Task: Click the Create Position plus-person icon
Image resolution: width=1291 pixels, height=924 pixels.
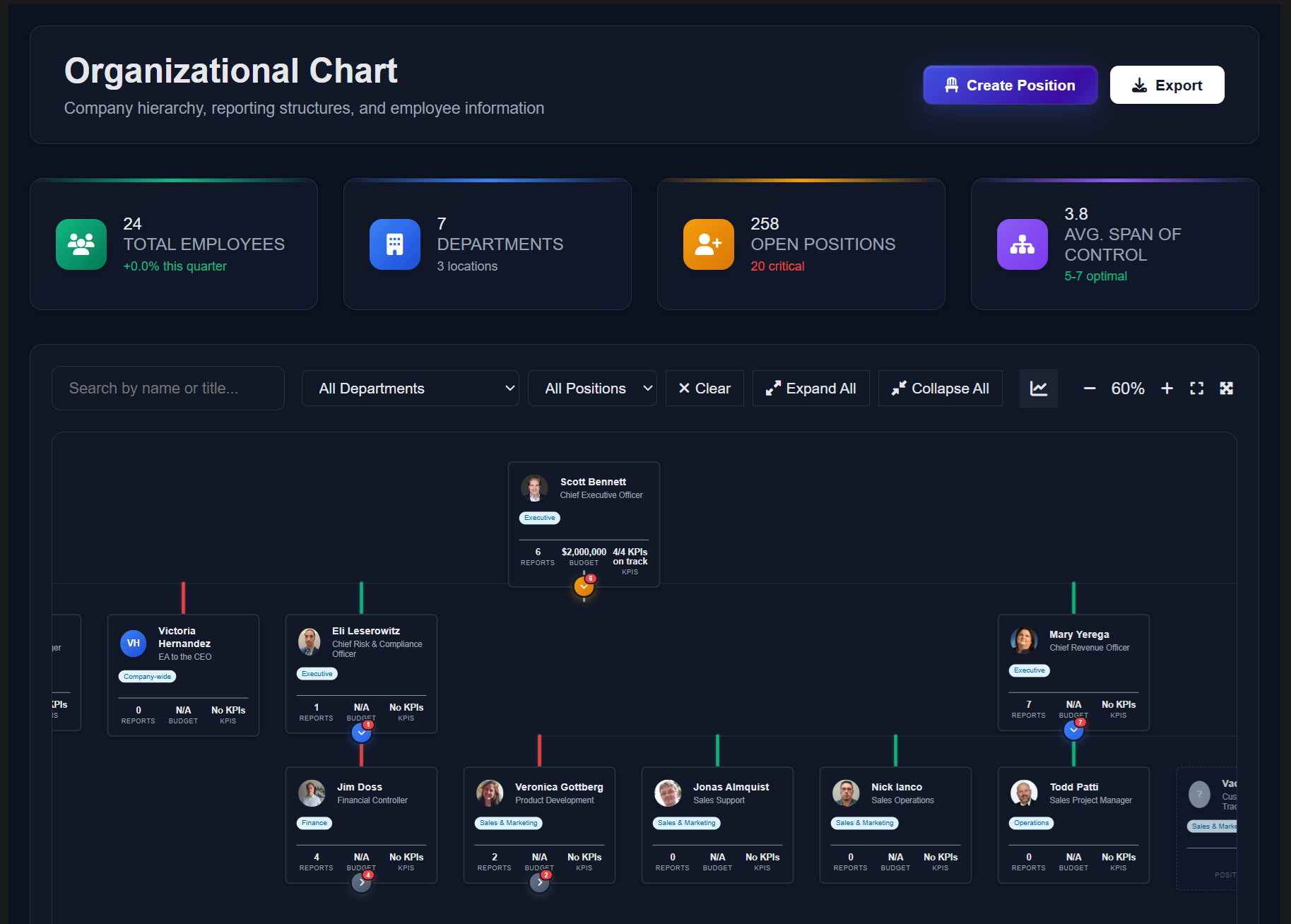Action: 953,85
